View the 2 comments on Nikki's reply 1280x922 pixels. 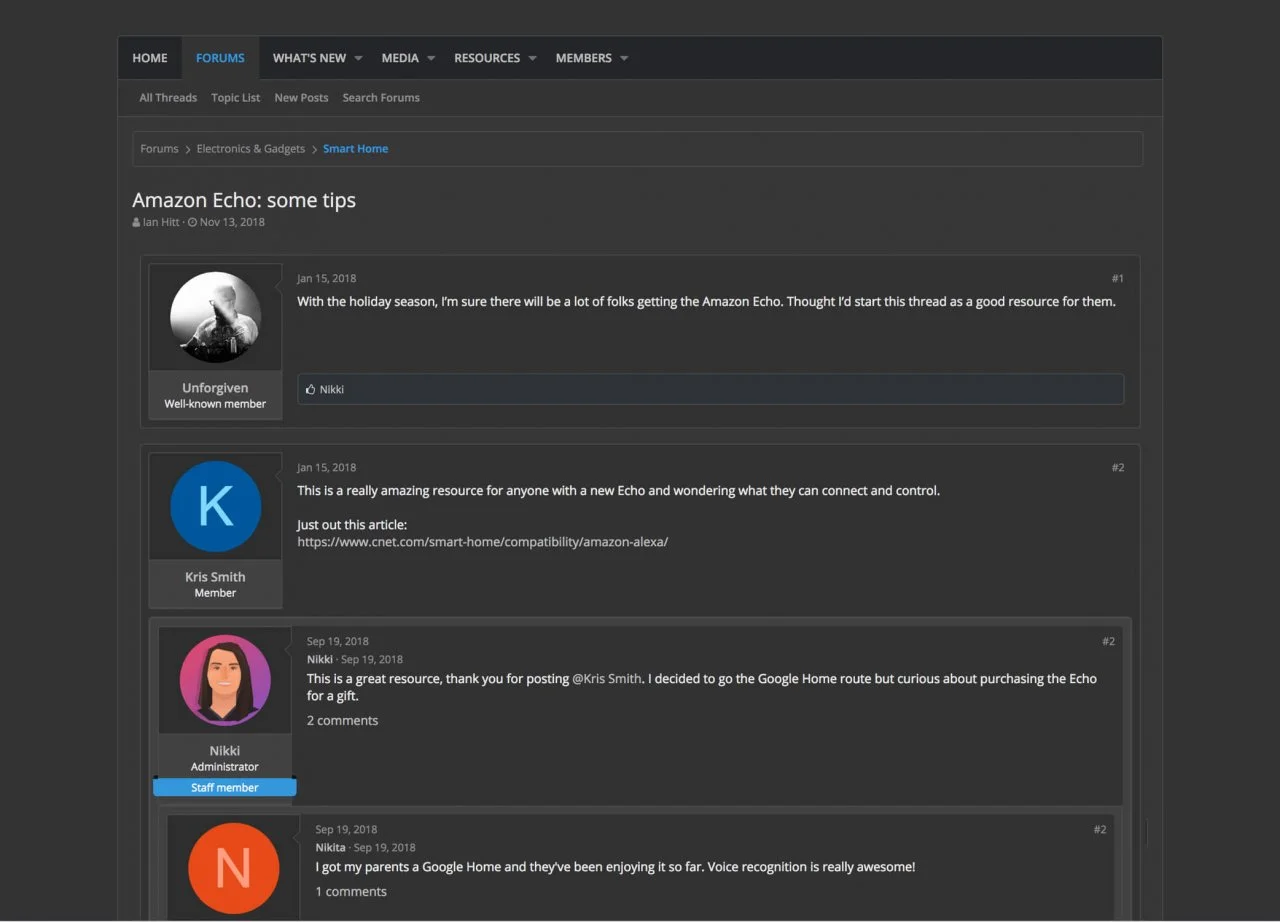pos(342,720)
